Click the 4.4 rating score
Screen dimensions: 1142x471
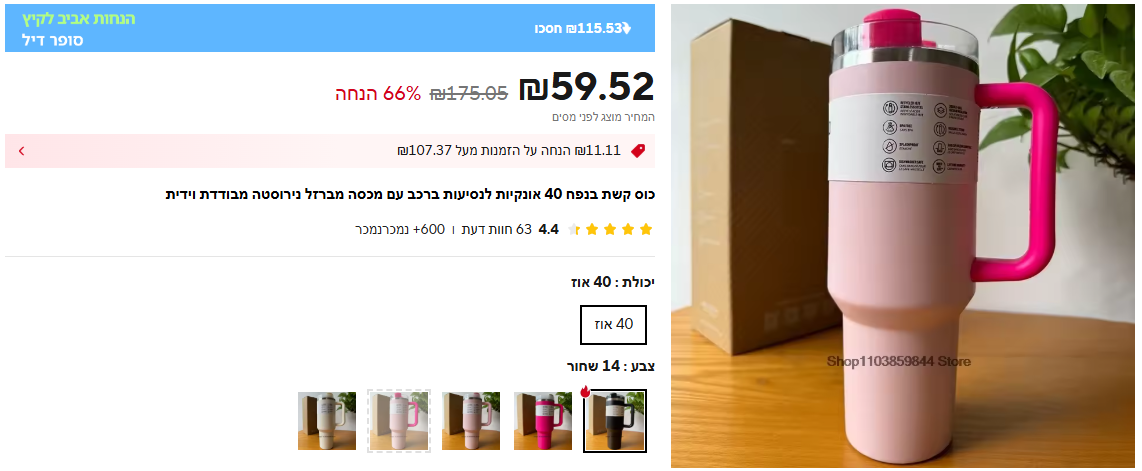(548, 230)
